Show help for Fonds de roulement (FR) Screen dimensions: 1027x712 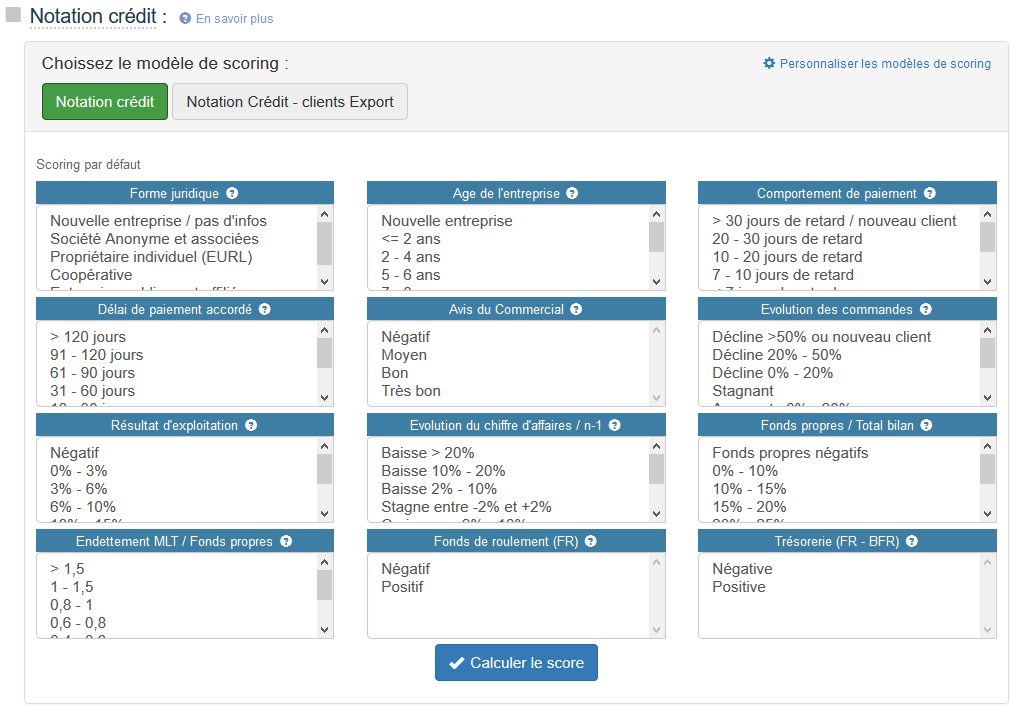tap(590, 542)
